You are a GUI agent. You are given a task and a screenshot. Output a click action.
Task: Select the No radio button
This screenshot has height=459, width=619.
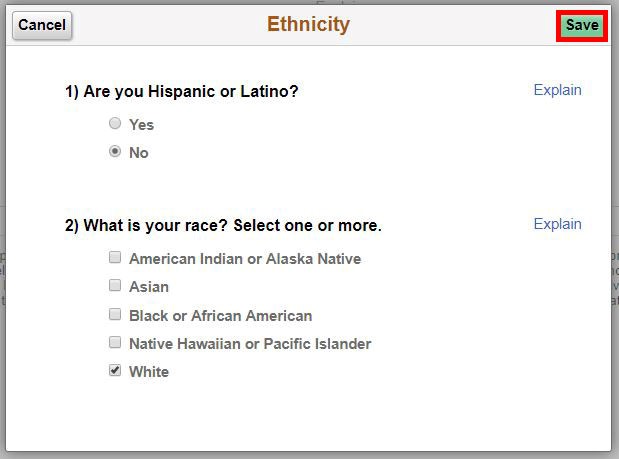(115, 152)
